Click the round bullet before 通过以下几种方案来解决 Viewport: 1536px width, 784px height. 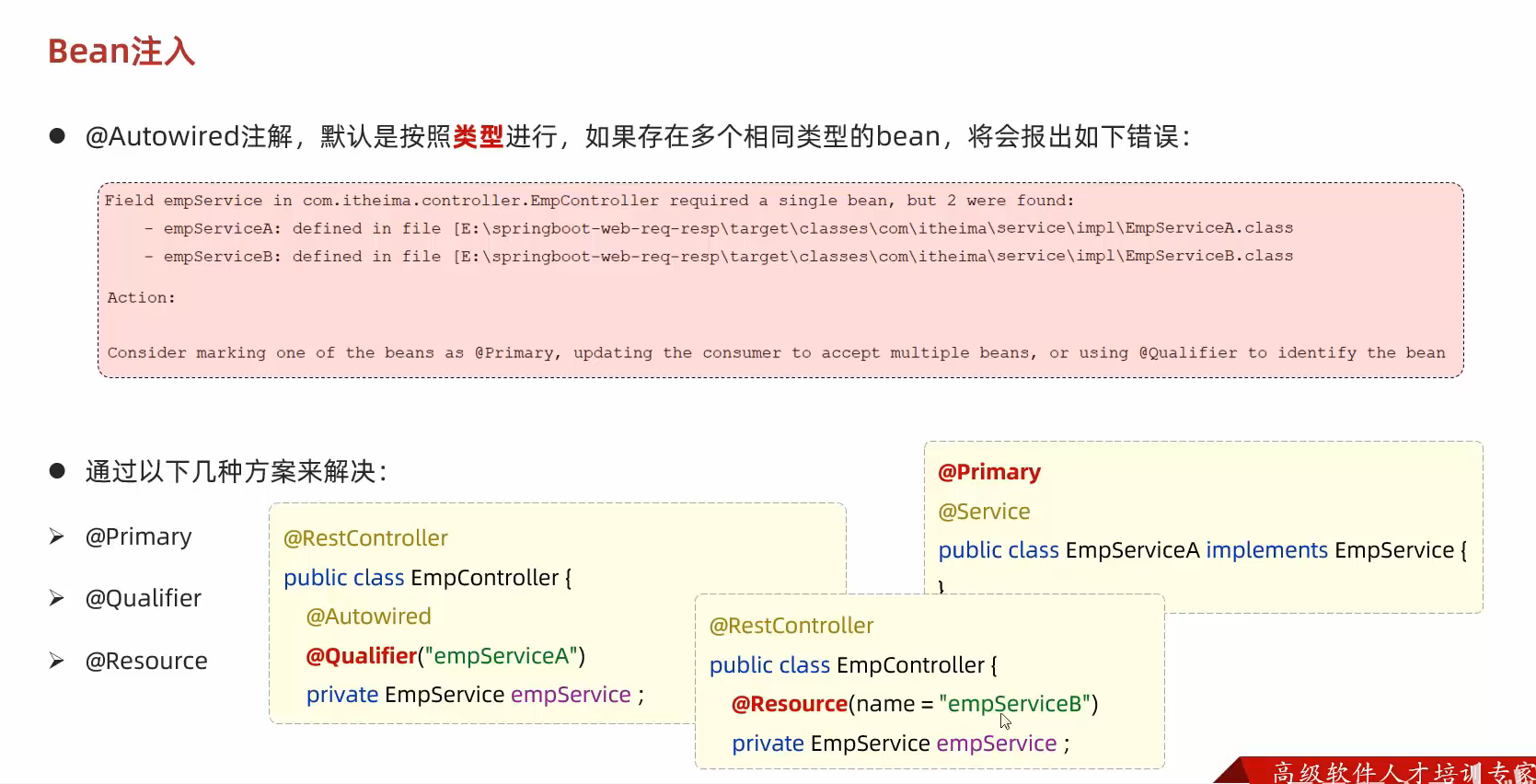click(x=57, y=471)
